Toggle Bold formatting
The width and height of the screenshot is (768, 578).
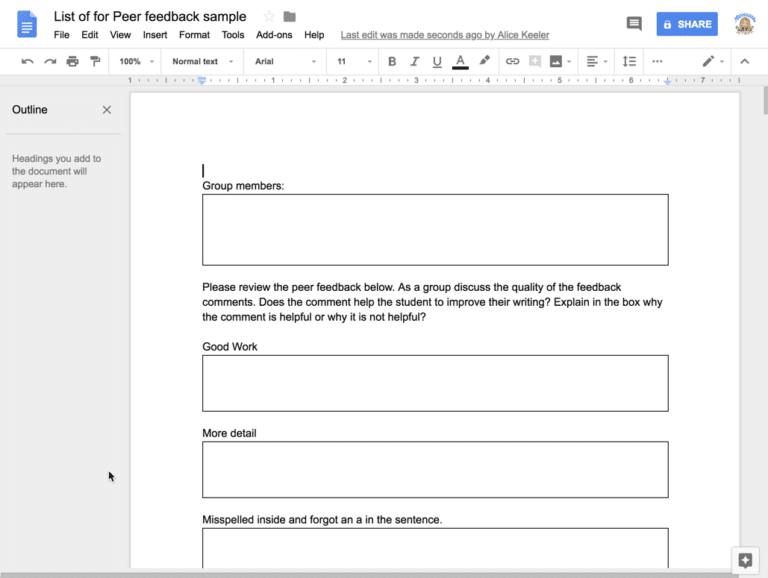[392, 61]
